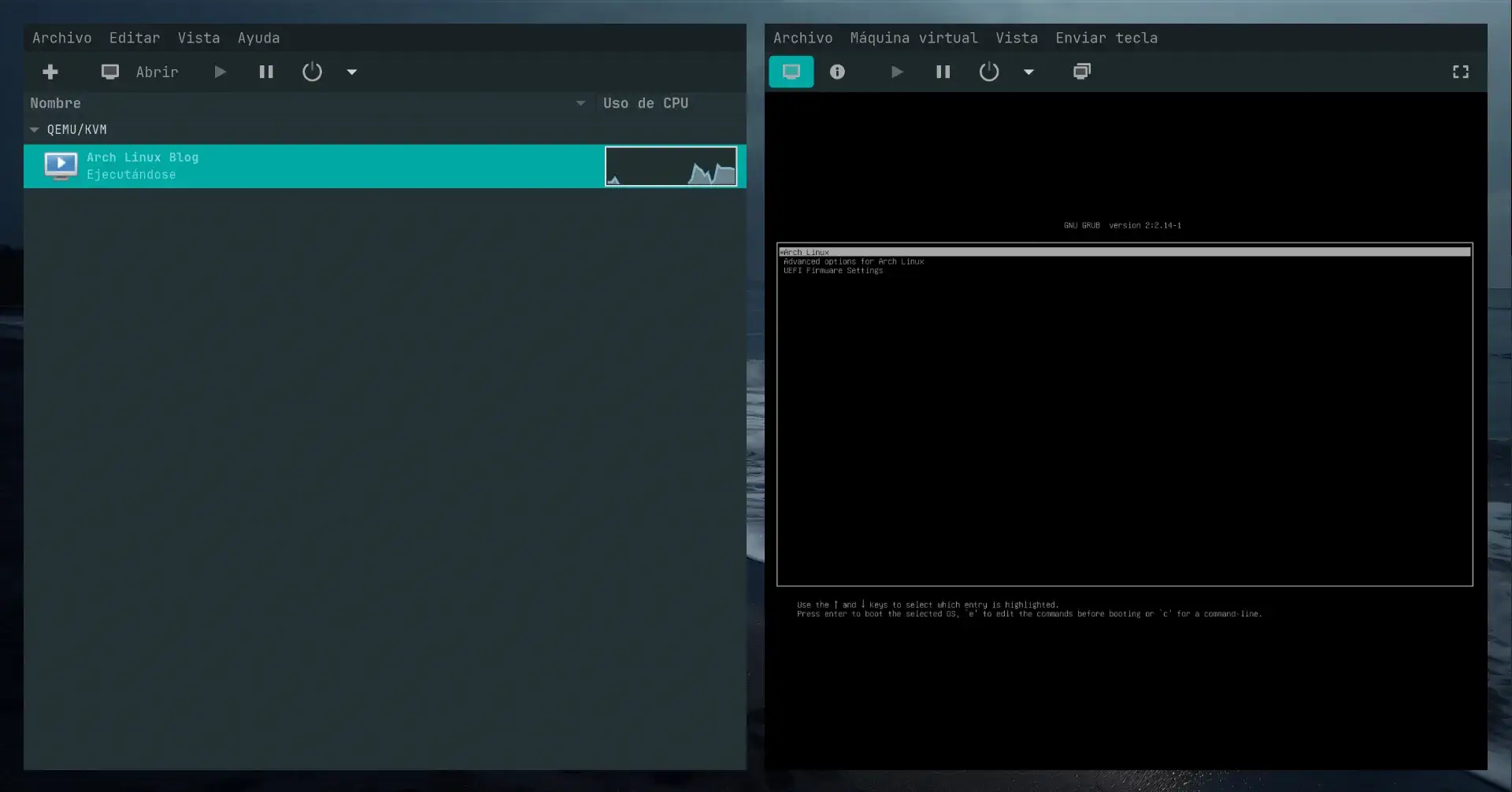Create a new virtual machine with the plus icon
The height and width of the screenshot is (792, 1512).
tap(50, 72)
